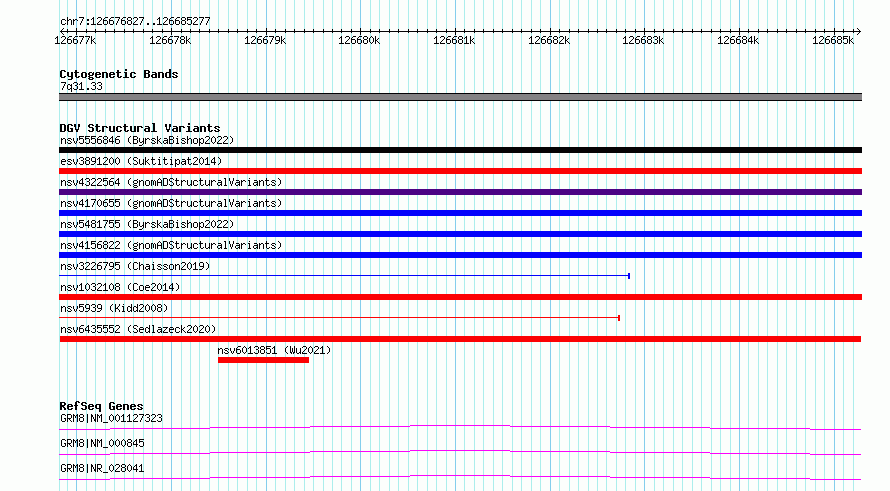This screenshot has width=890, height=491.
Task: Click the 126677k ruler tick label
Action: point(75,40)
